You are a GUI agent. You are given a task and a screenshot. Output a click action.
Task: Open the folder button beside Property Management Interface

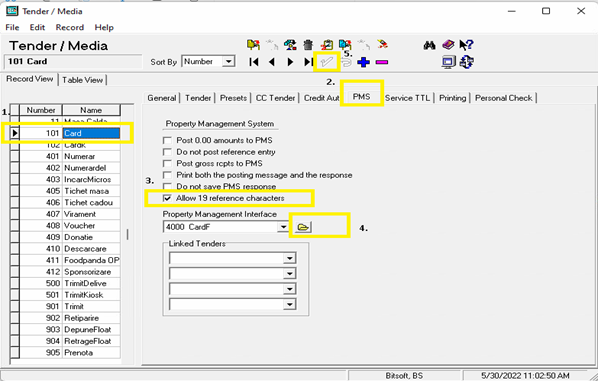[303, 227]
